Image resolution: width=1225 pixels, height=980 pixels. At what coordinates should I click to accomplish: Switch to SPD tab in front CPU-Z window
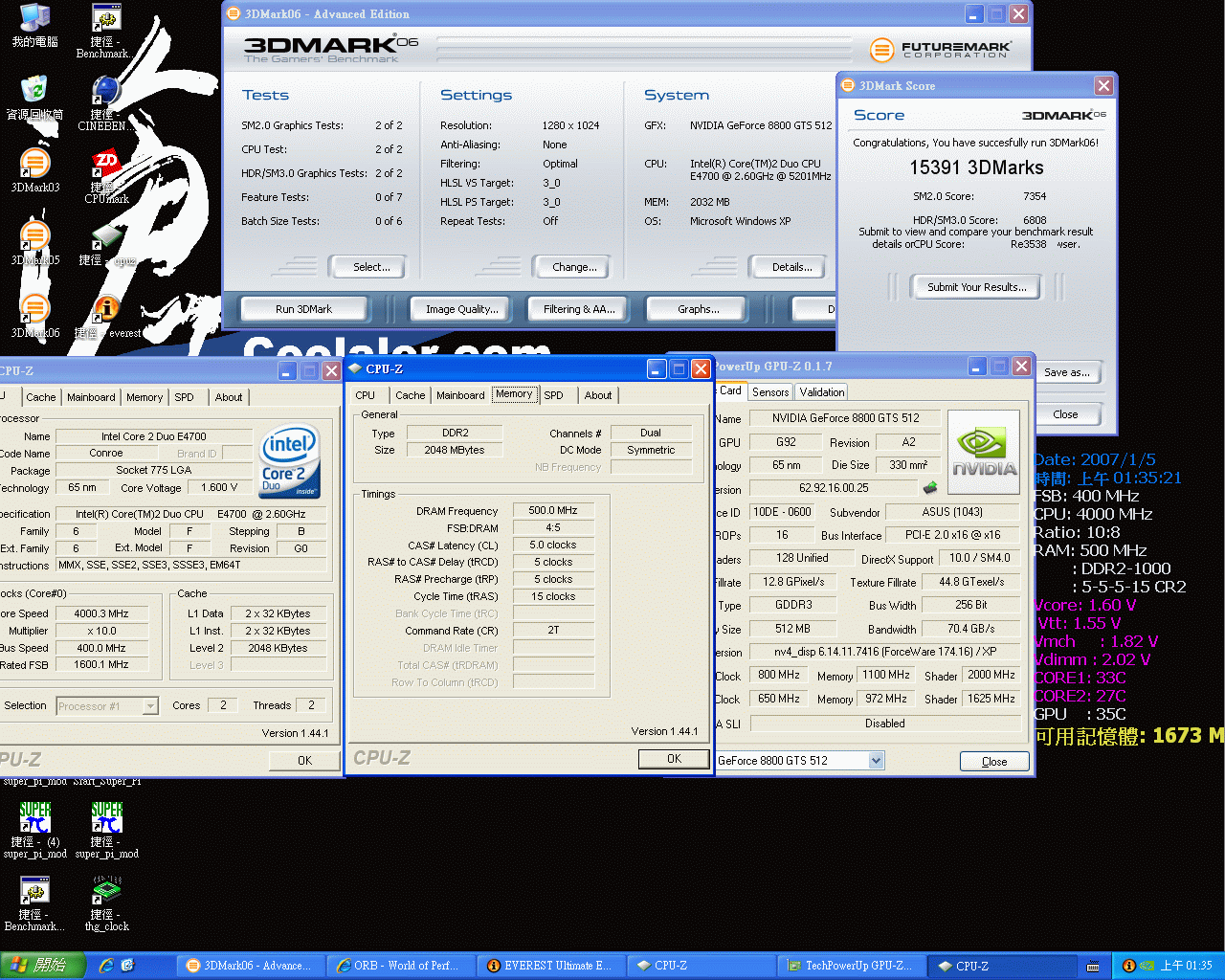(553, 395)
